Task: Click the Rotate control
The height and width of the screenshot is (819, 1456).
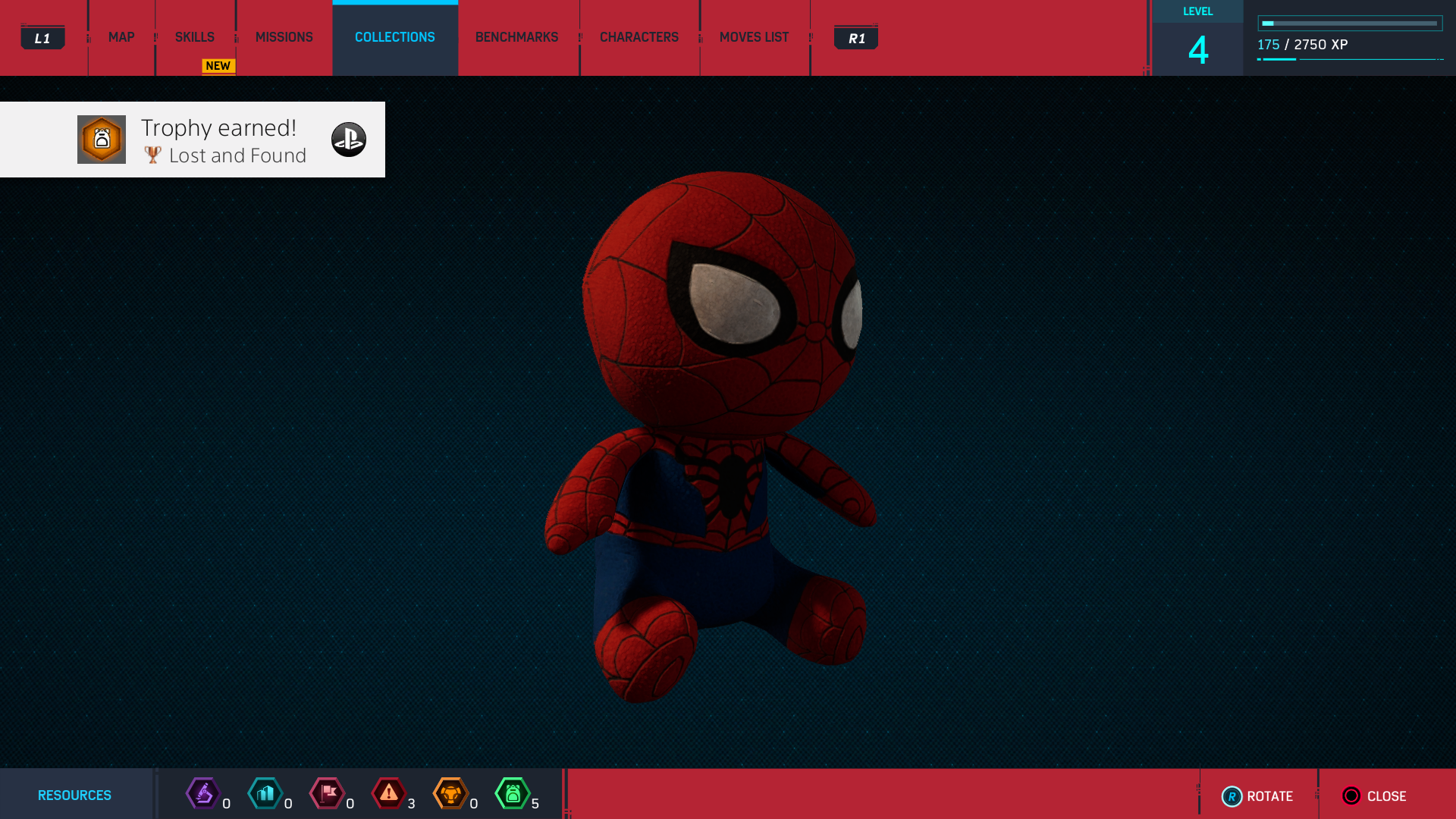Action: click(x=1258, y=796)
